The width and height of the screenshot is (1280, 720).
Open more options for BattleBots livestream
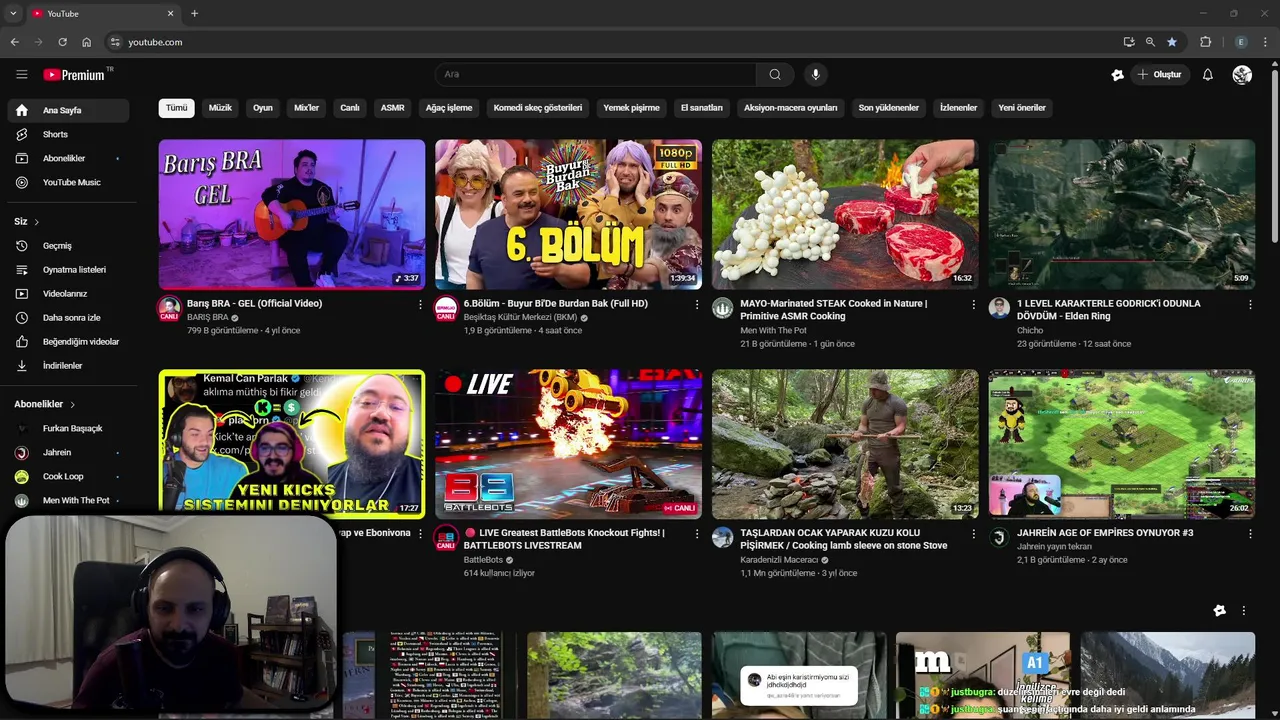click(697, 534)
